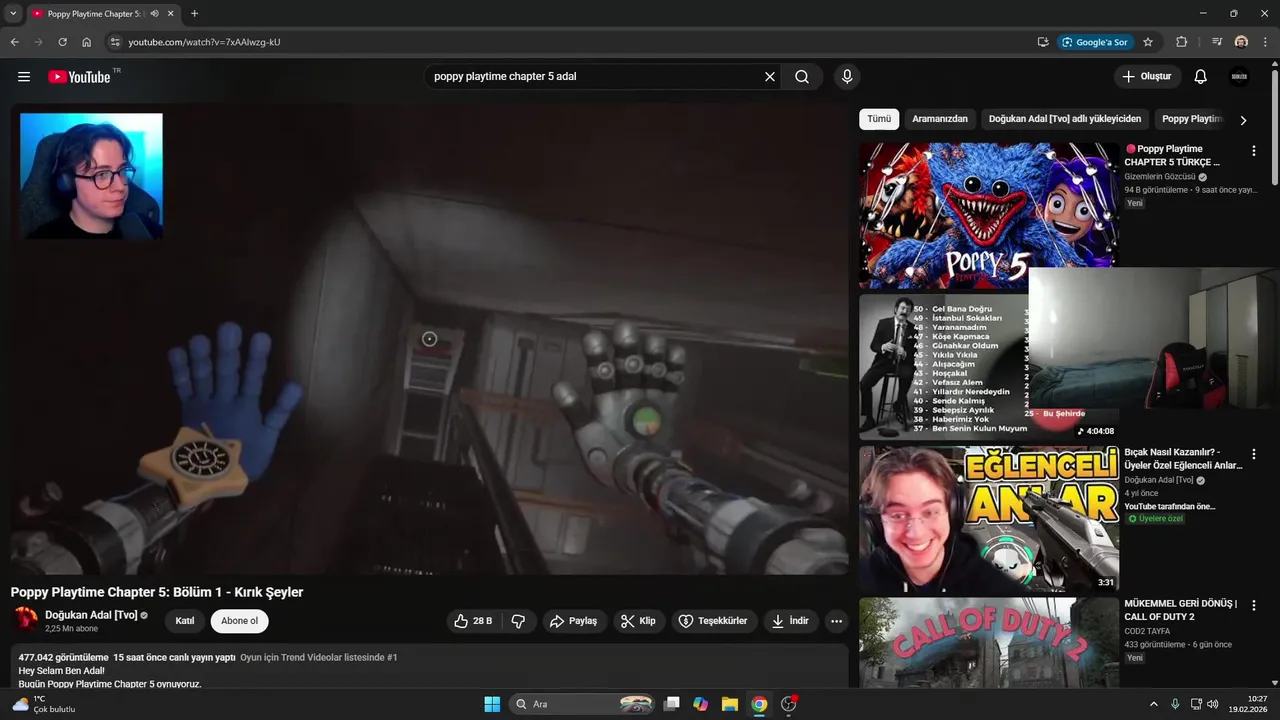Open options for Poppy Playtime Chapter 5 Türkçe video
Image resolution: width=1280 pixels, height=720 pixels.
(1253, 151)
